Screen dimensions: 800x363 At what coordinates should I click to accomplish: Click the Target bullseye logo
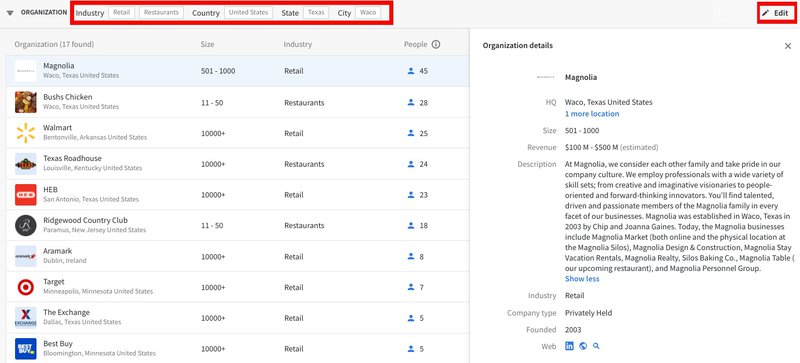click(26, 287)
